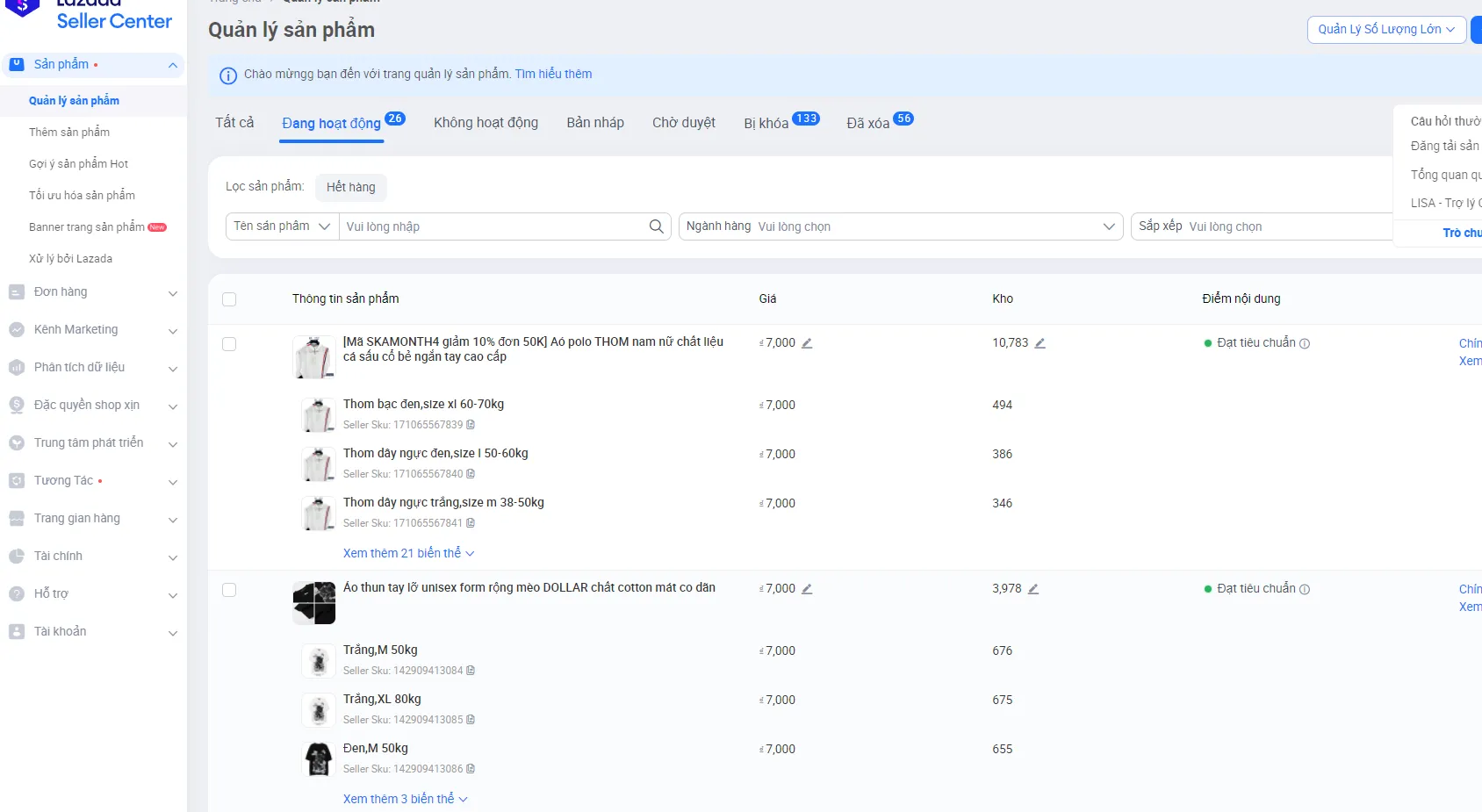Click the Tìm hiểu thêm link
This screenshot has width=1482, height=812.
pos(553,74)
